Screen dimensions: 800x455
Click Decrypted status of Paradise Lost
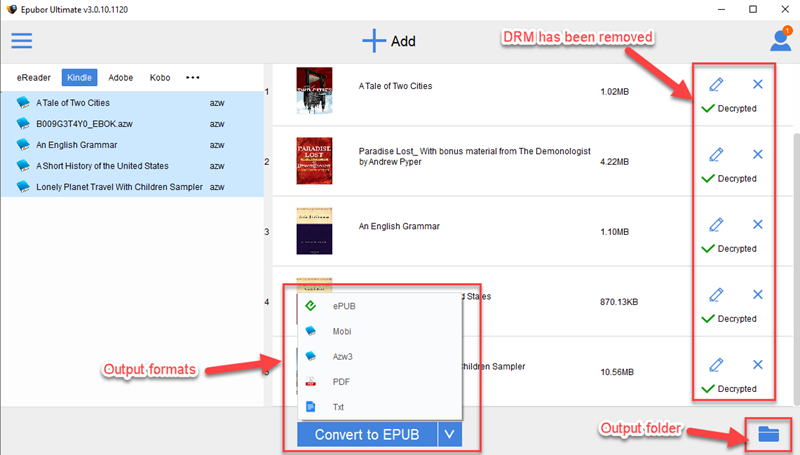[x=729, y=179]
